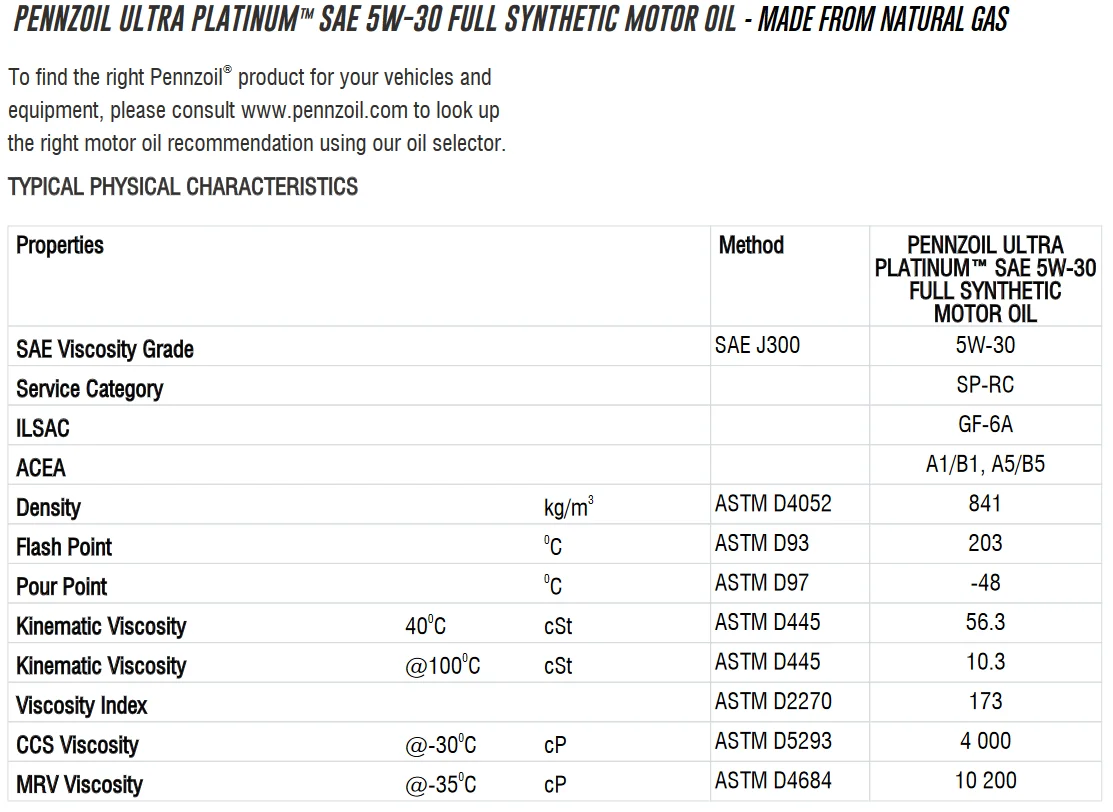Image resolution: width=1113 pixels, height=812 pixels.
Task: Click the Pennzoil Ultra Platinum product column header
Action: point(985,279)
